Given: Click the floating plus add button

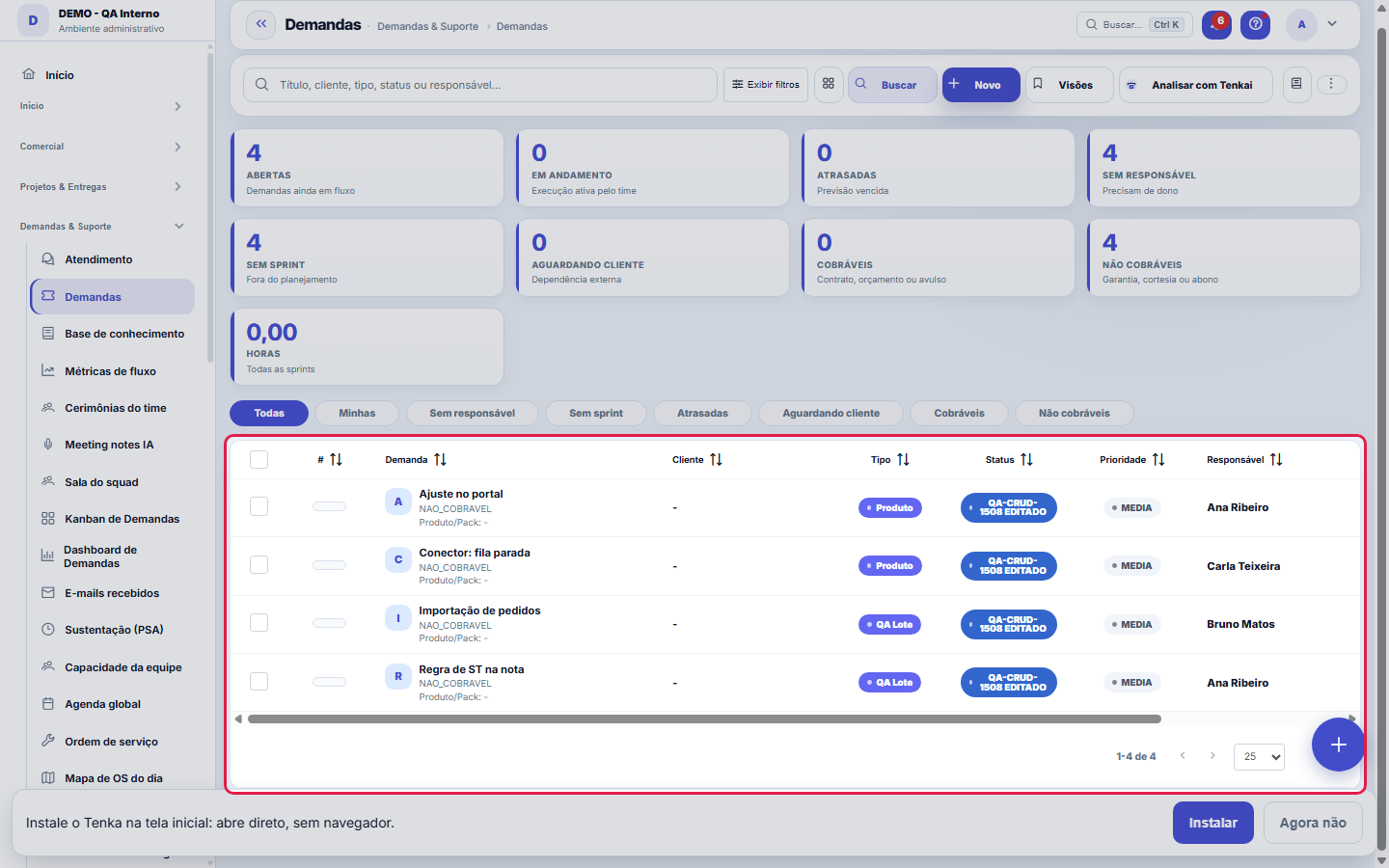Looking at the screenshot, I should (x=1338, y=745).
